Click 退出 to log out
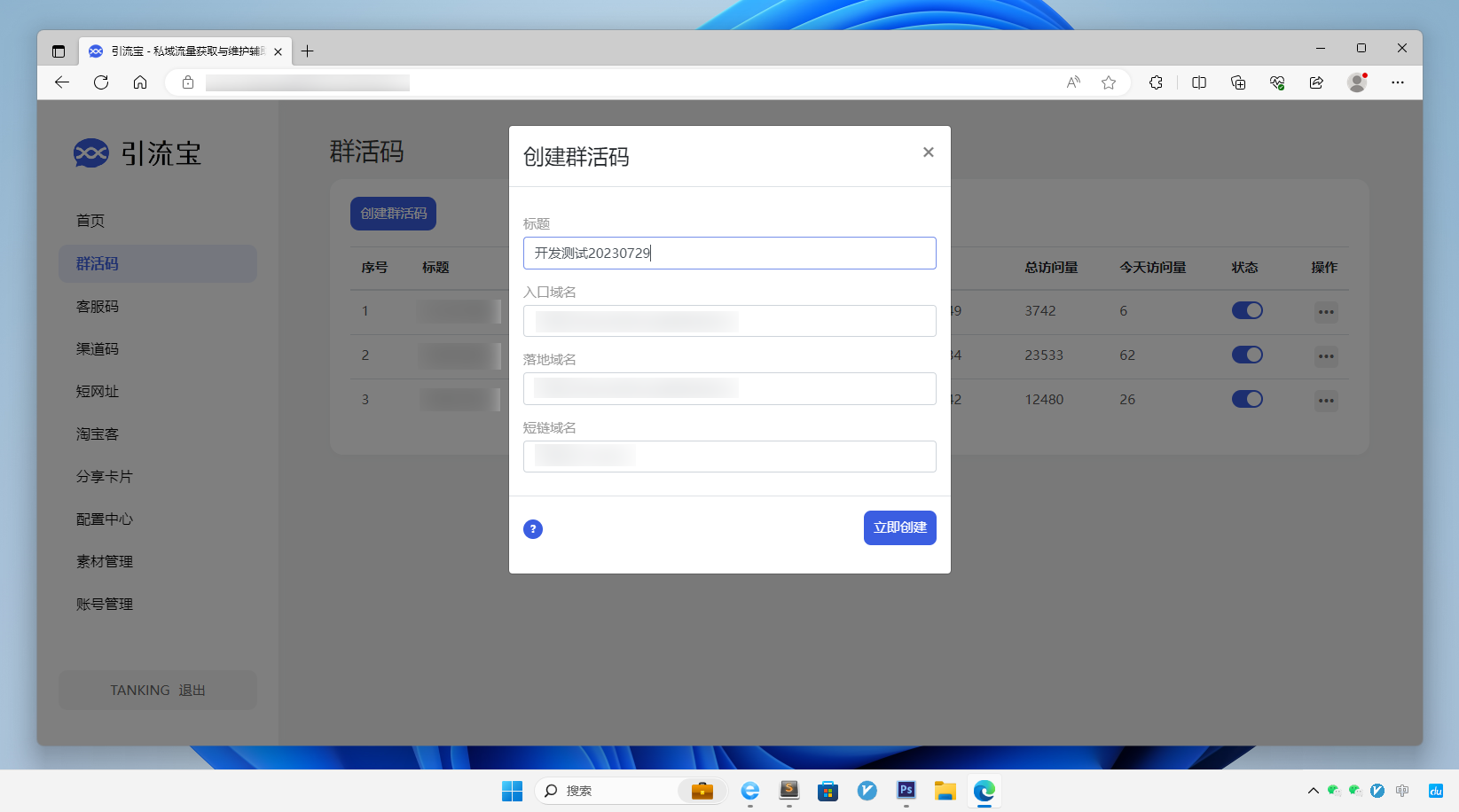The image size is (1459, 812). coord(192,691)
